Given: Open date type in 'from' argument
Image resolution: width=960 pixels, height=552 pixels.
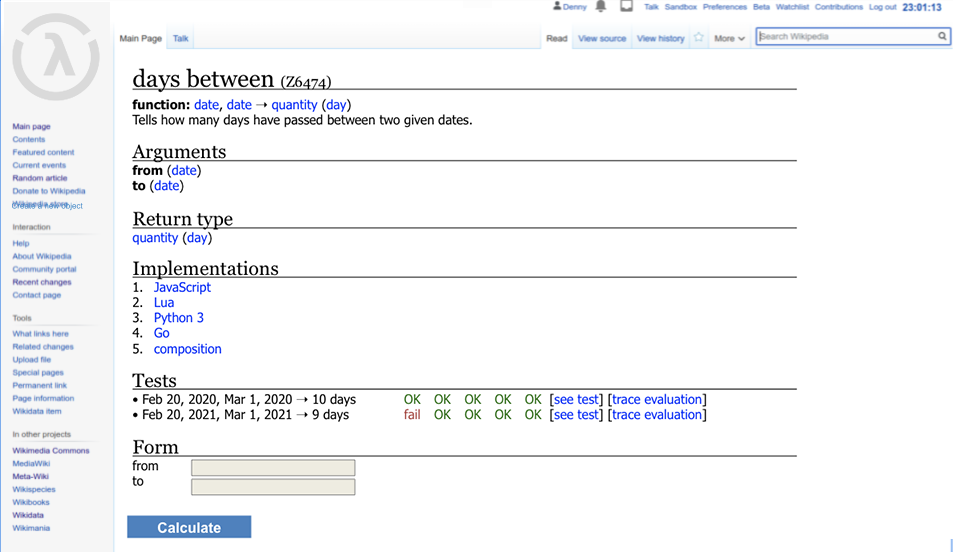Looking at the screenshot, I should click(184, 170).
